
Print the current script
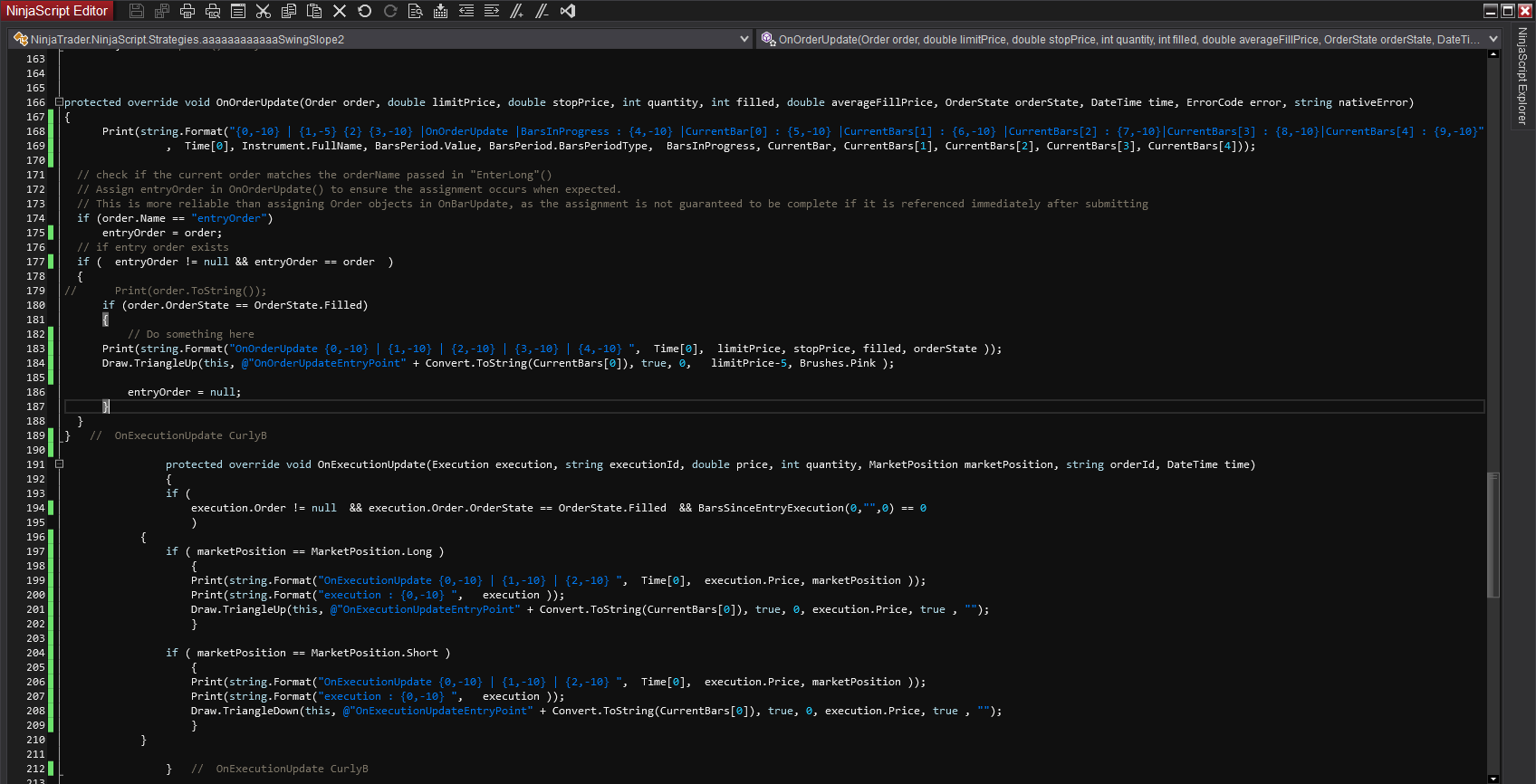click(187, 11)
